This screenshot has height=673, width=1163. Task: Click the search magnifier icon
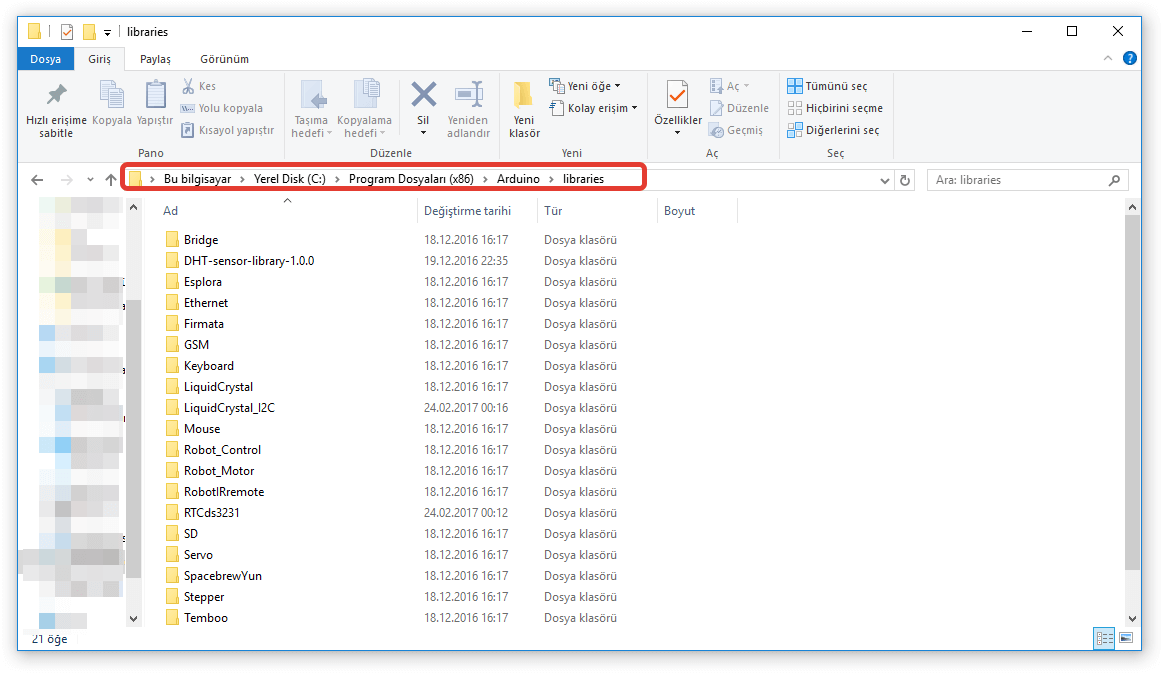[x=1114, y=180]
